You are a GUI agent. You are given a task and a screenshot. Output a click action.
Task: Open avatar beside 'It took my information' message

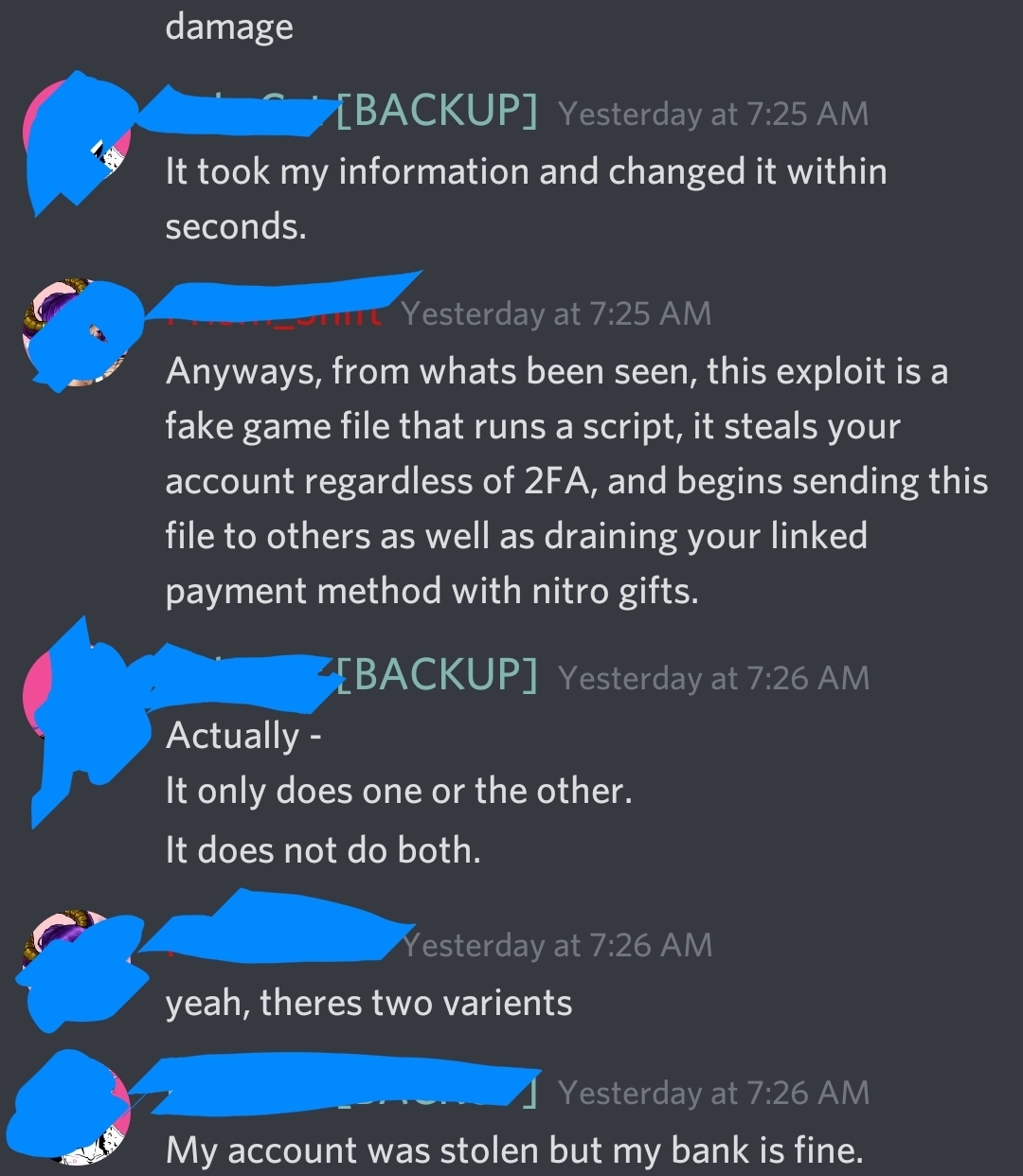point(76,142)
